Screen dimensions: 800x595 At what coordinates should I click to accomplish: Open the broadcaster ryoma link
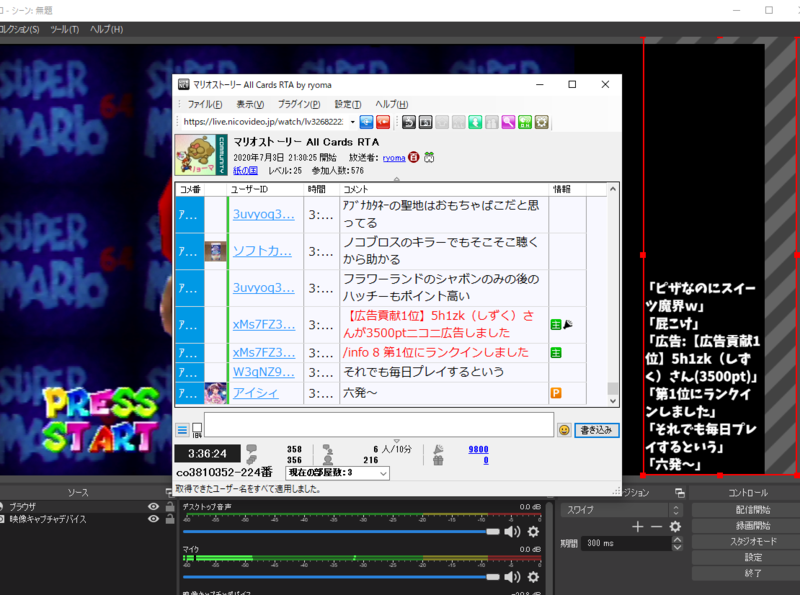(394, 158)
